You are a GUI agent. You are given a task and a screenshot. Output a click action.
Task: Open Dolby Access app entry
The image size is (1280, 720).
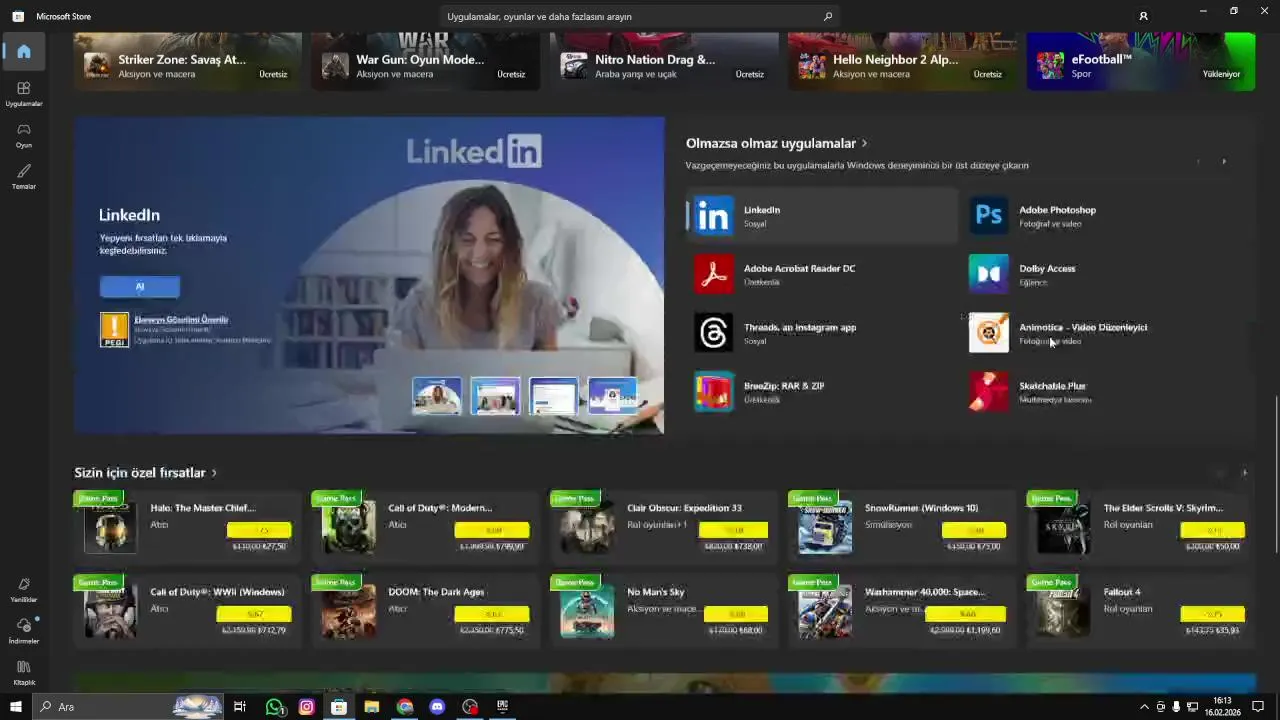(1097, 275)
